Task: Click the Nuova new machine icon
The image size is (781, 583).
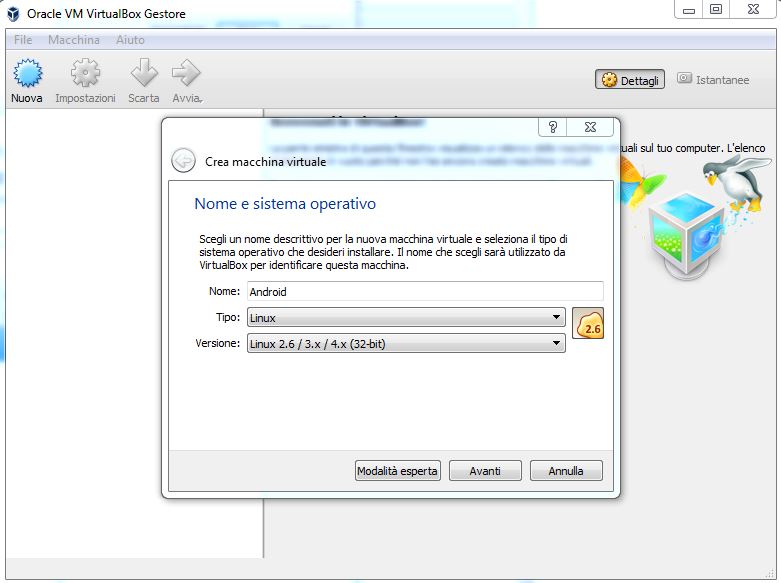Action: (26, 75)
